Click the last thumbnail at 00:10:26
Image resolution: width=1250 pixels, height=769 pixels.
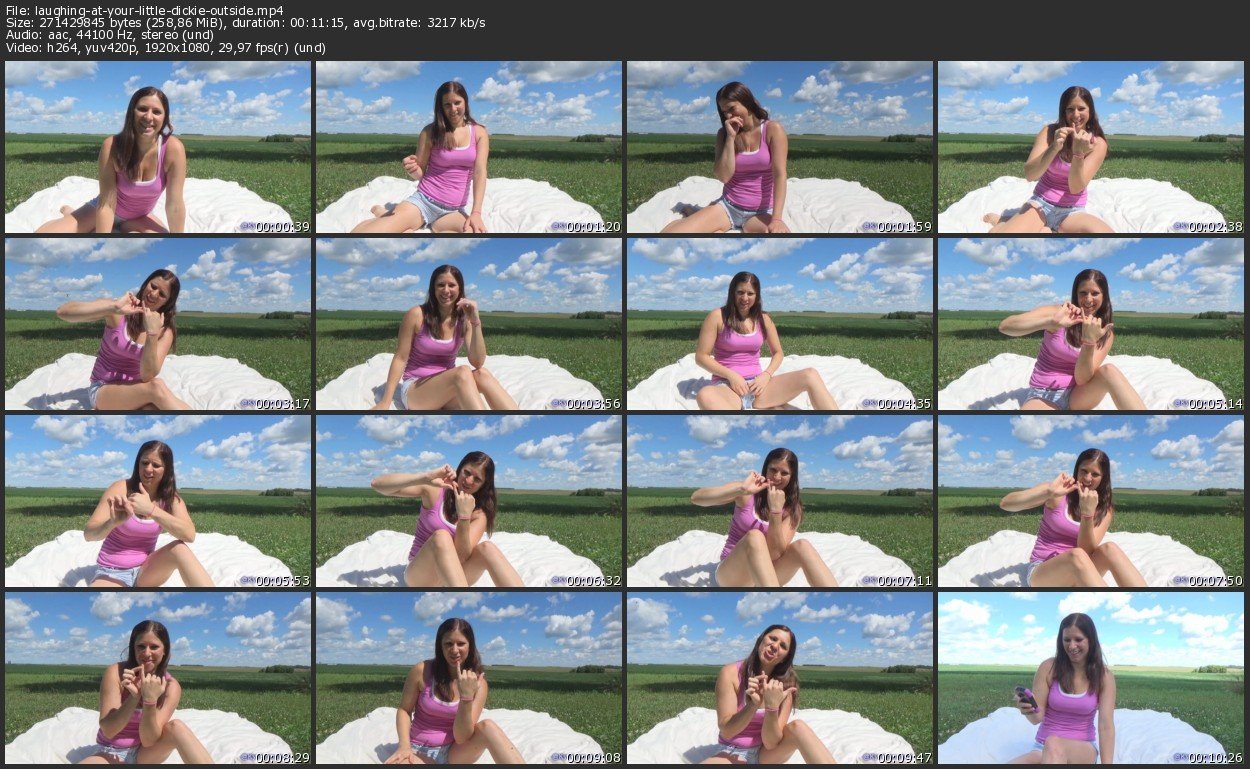(x=1091, y=678)
